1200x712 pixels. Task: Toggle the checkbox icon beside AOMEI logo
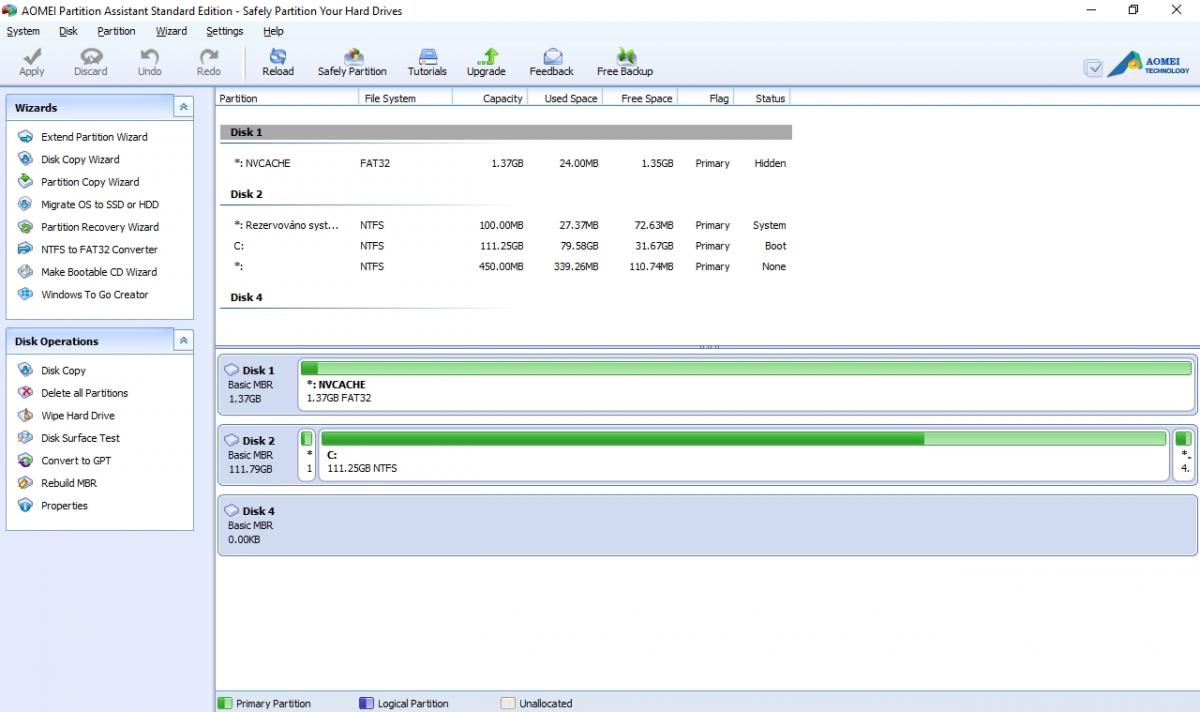click(x=1093, y=68)
